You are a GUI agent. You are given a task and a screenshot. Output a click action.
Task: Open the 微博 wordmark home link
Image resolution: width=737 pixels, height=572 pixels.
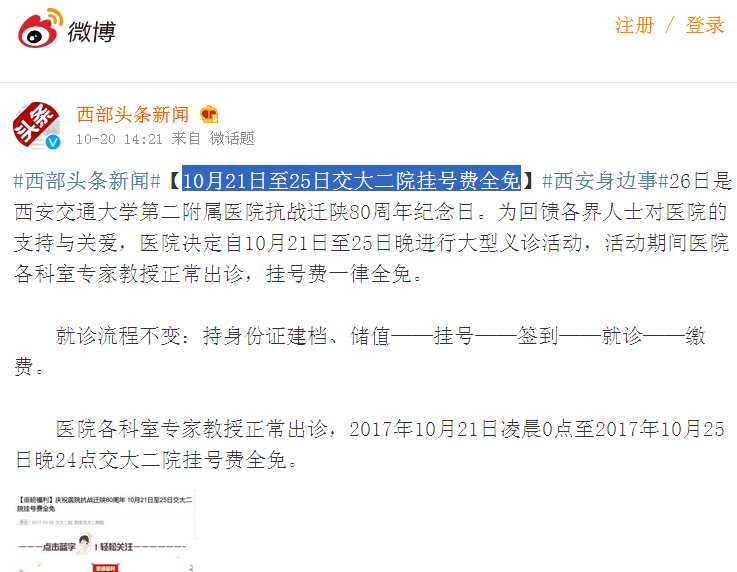pos(92,32)
